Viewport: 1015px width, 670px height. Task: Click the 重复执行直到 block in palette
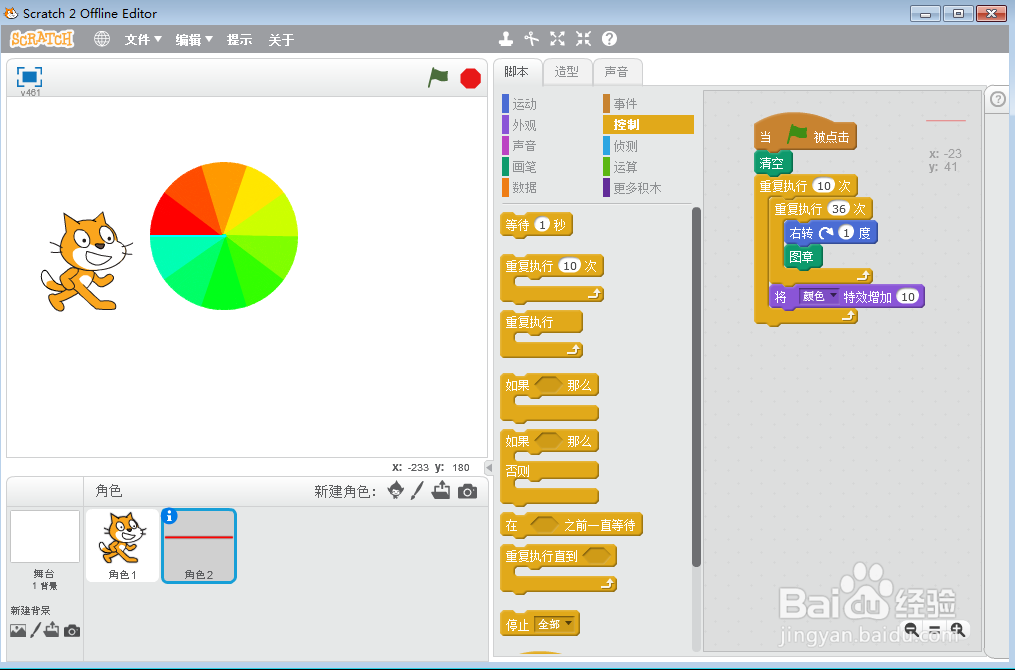click(x=559, y=569)
